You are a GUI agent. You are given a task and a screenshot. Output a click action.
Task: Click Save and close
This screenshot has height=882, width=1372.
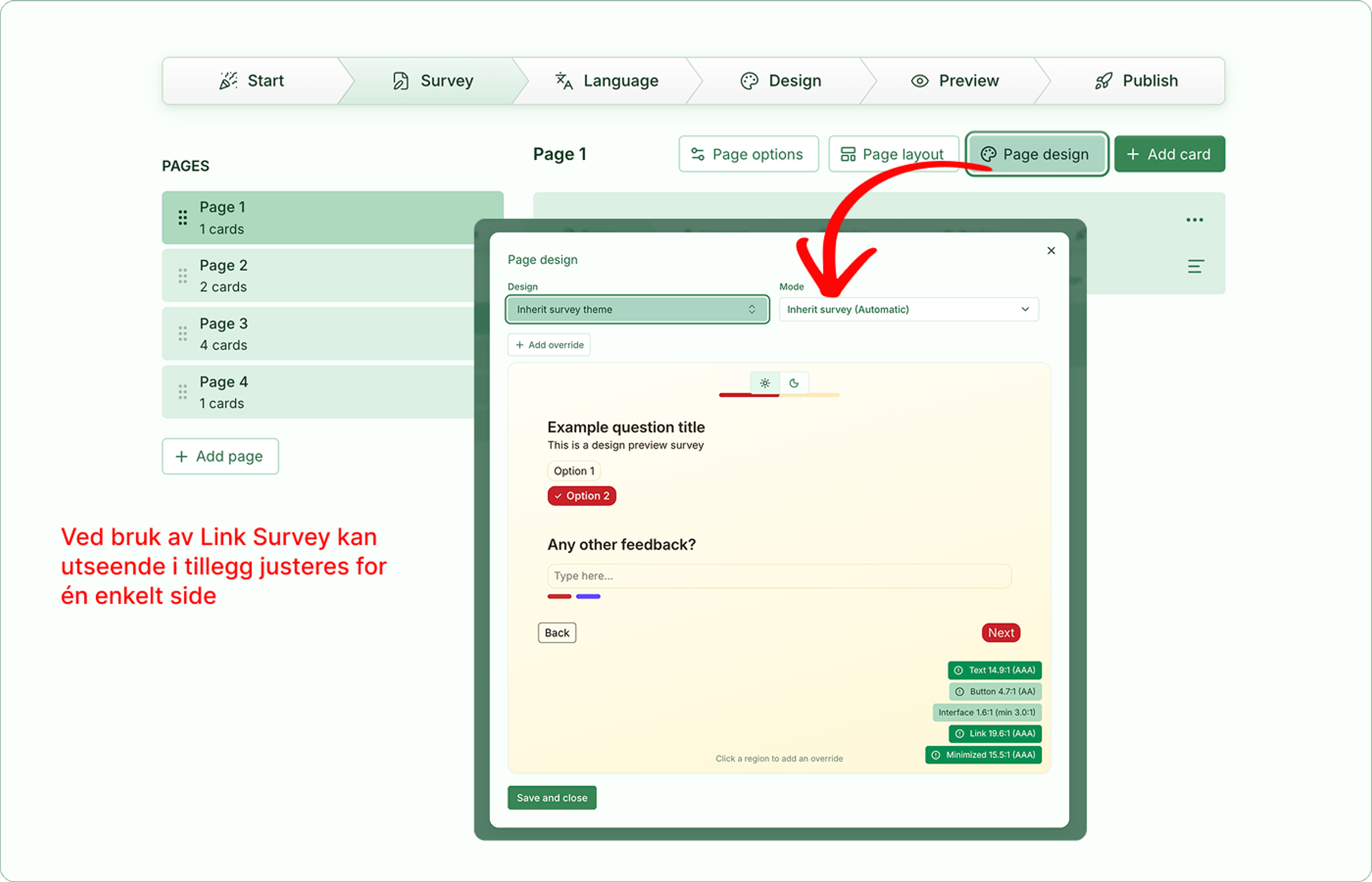pos(552,798)
